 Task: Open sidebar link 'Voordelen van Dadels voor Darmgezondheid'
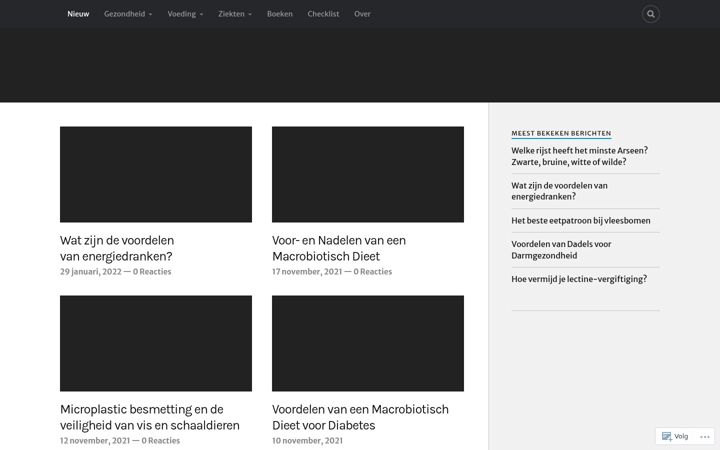click(x=561, y=250)
